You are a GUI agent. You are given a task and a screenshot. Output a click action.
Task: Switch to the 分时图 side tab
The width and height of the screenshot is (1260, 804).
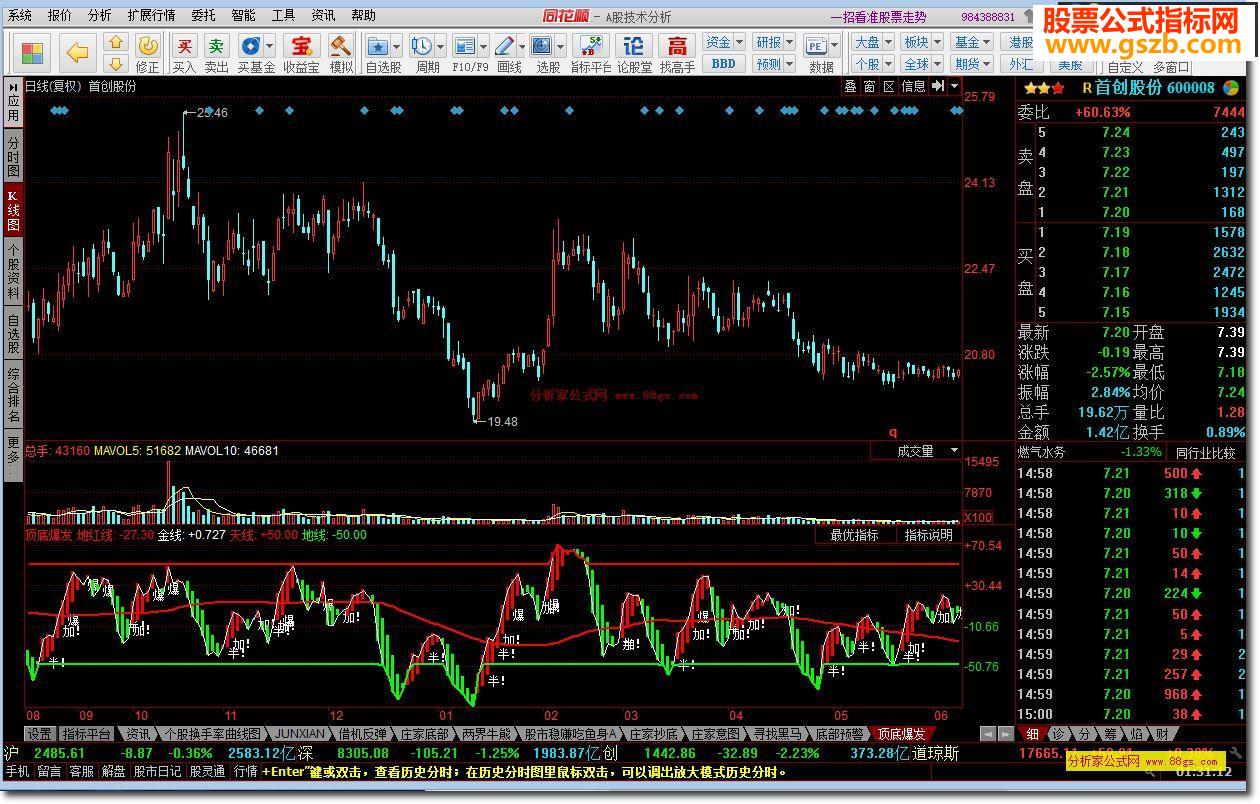pyautogui.click(x=13, y=157)
